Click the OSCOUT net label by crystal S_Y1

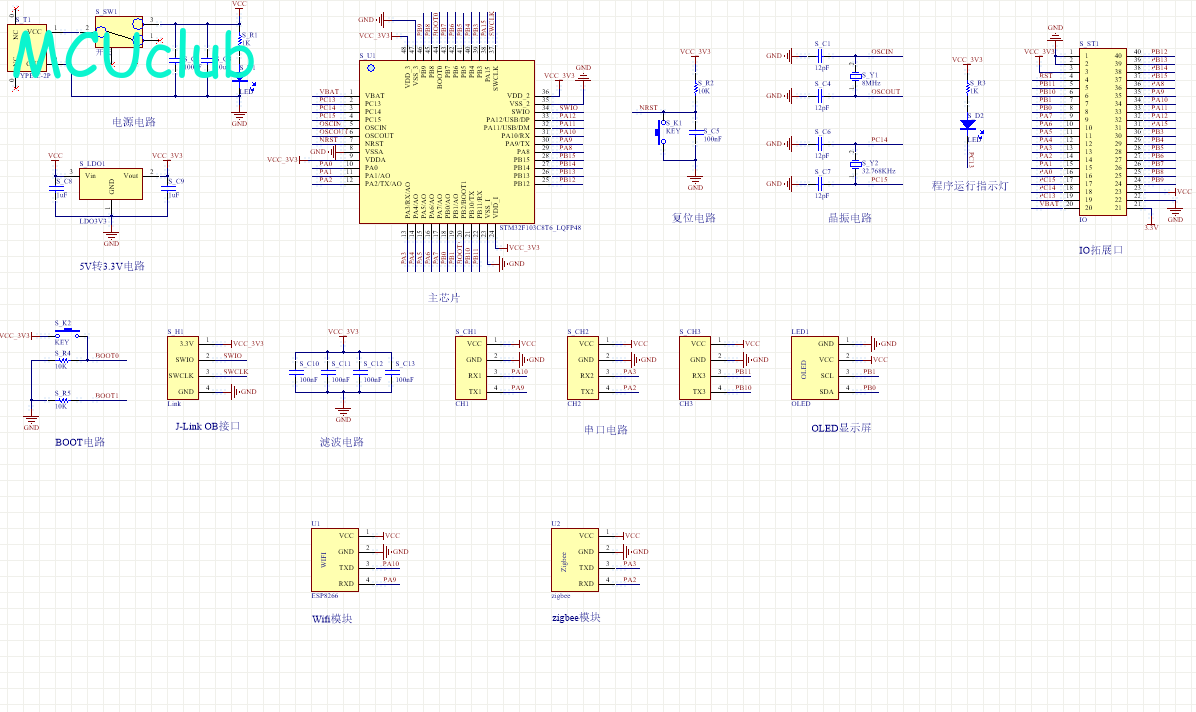click(886, 92)
